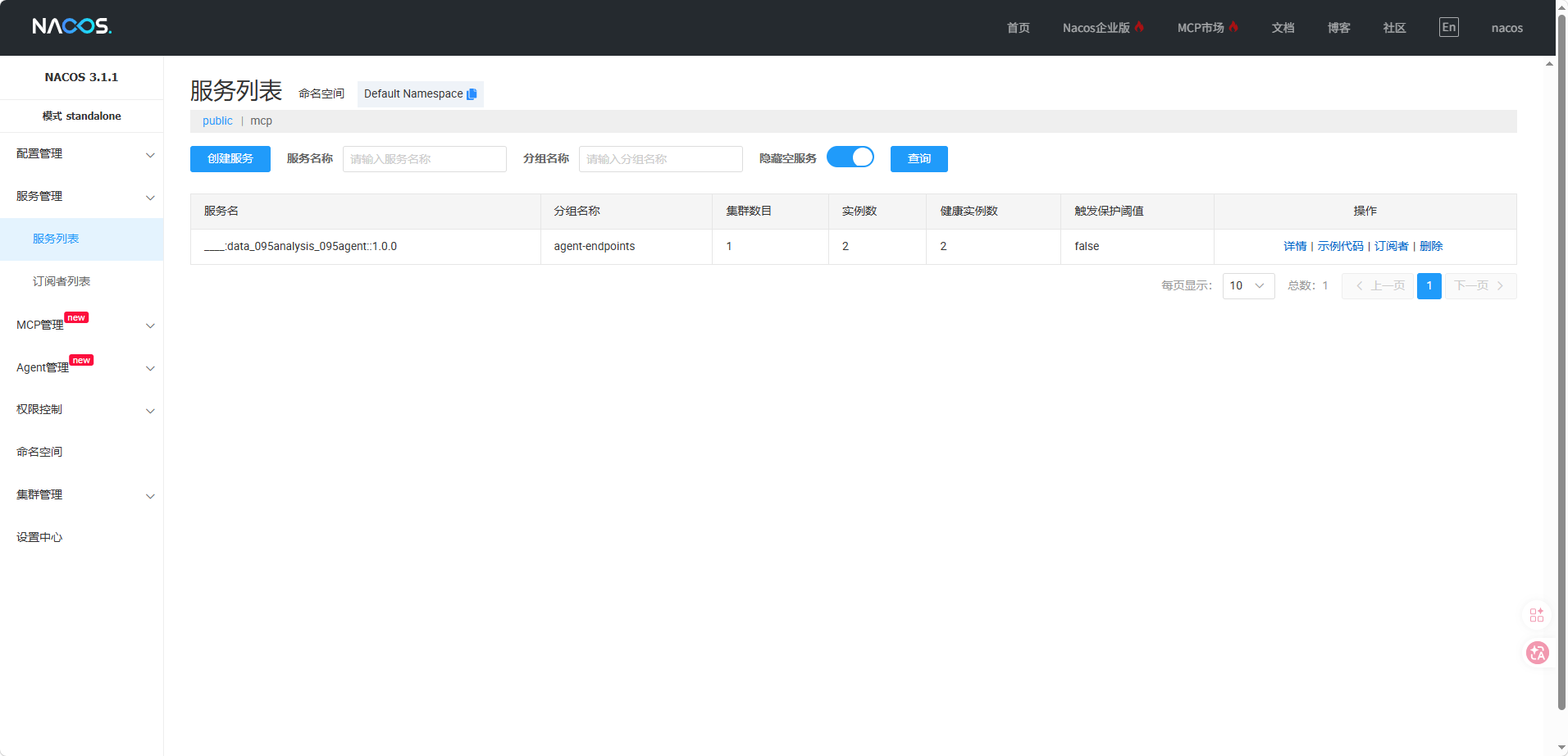The image size is (1568, 756).
Task: Open 详情 for the data_095analysis service
Action: 1295,246
